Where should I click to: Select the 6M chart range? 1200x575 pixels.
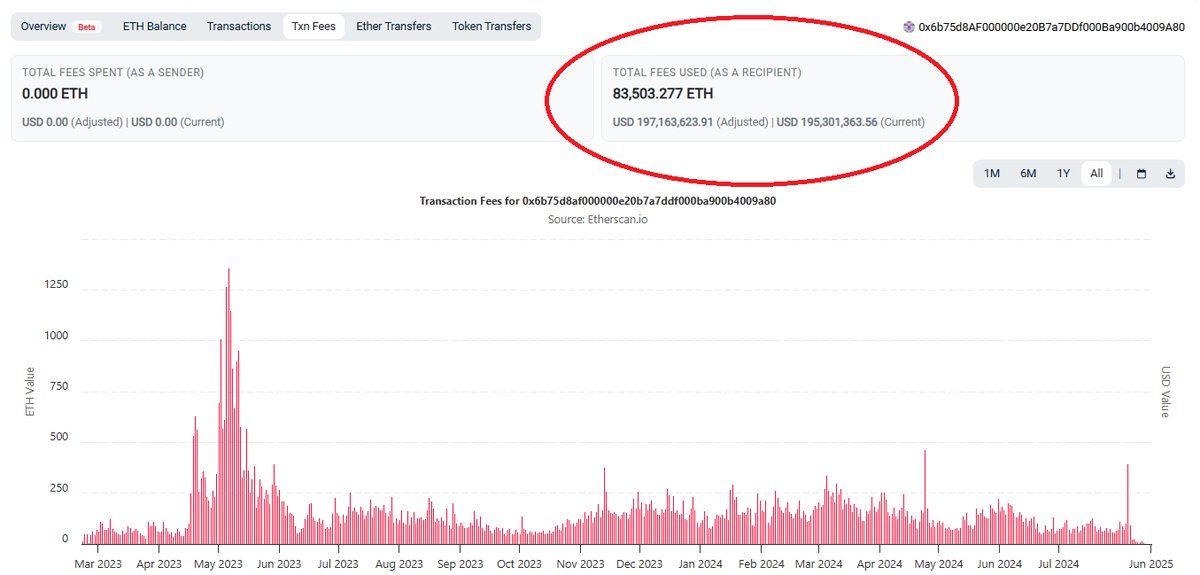click(1028, 173)
